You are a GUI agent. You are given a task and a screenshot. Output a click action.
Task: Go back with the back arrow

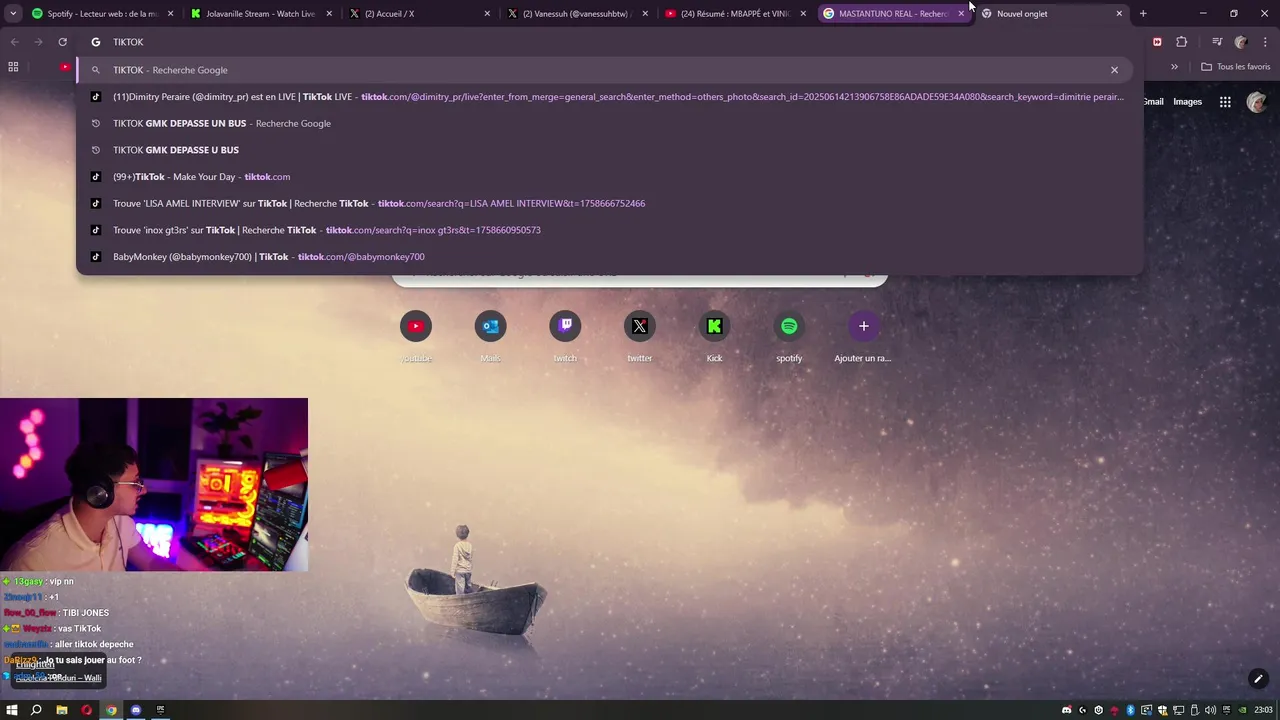pos(14,42)
